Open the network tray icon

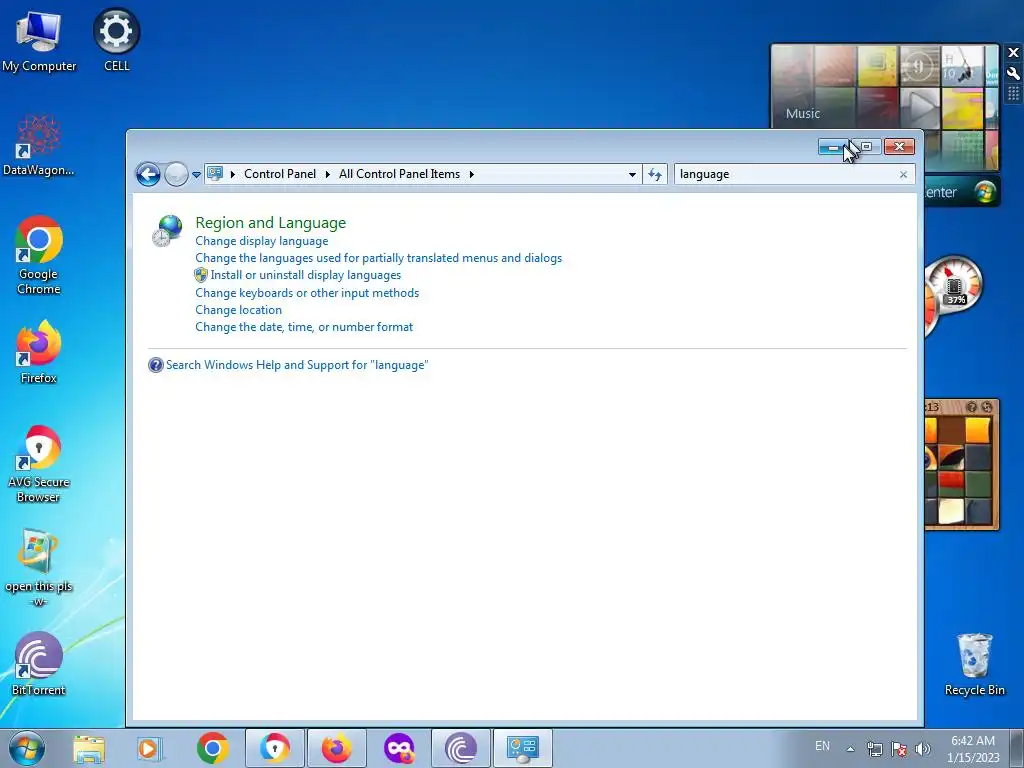tap(874, 749)
